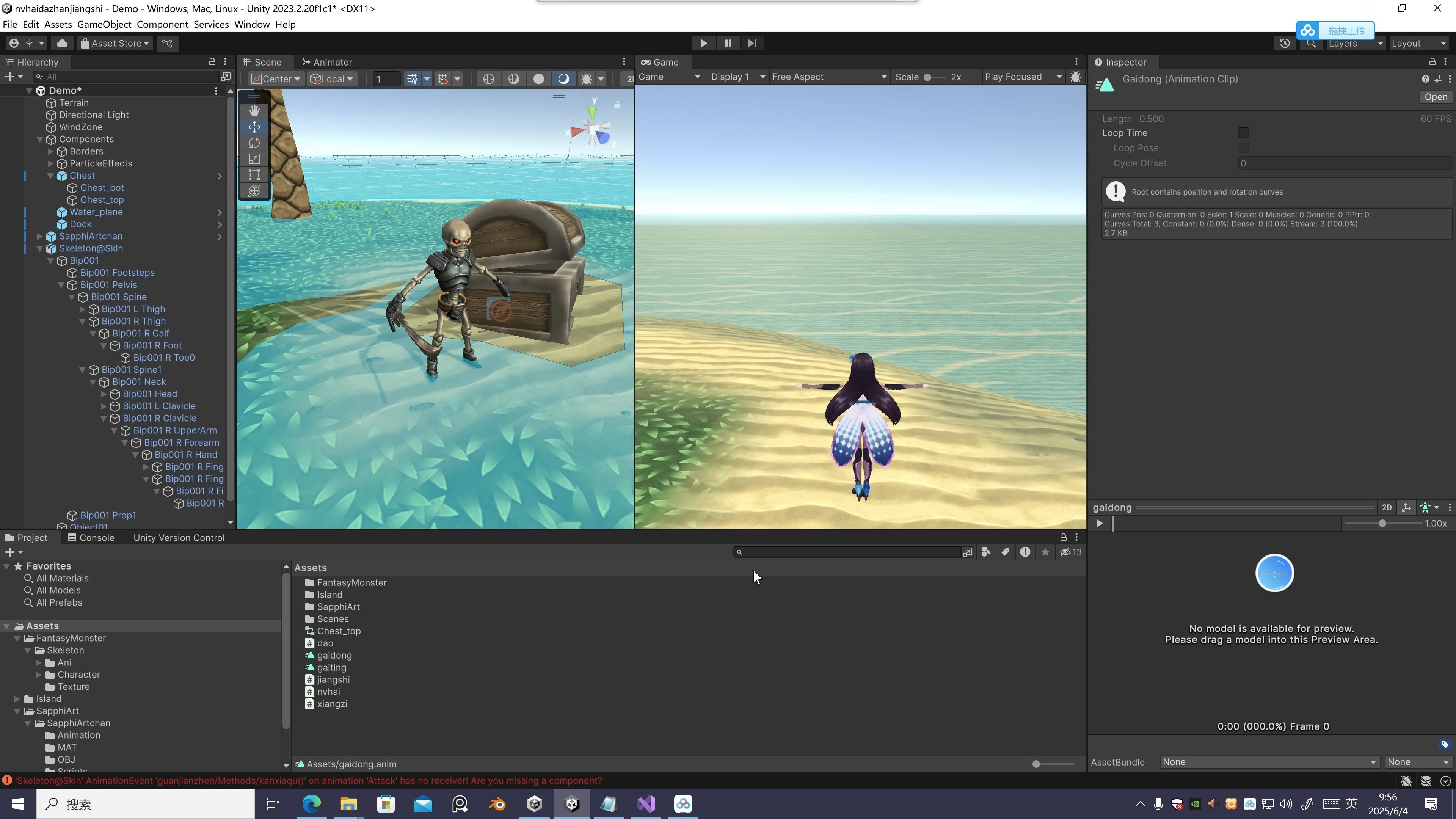Open the Asset Store button
Image resolution: width=1456 pixels, height=819 pixels.
click(115, 44)
